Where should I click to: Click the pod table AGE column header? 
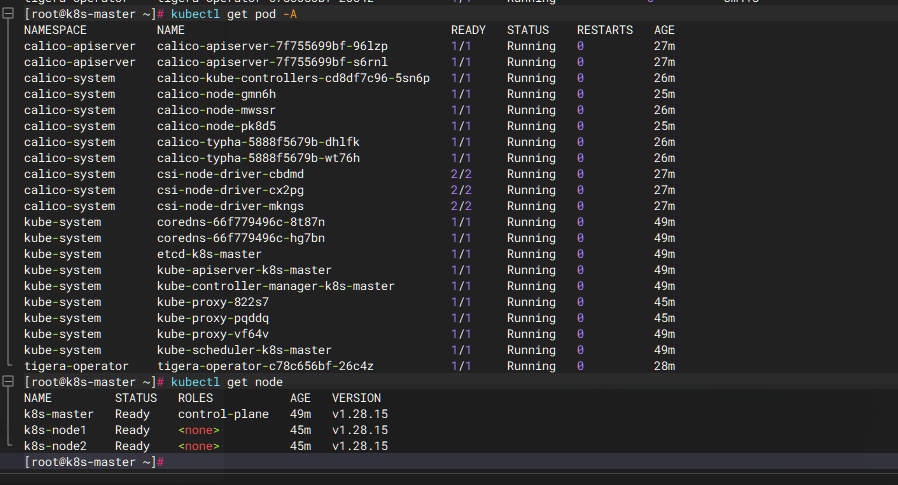click(x=664, y=30)
